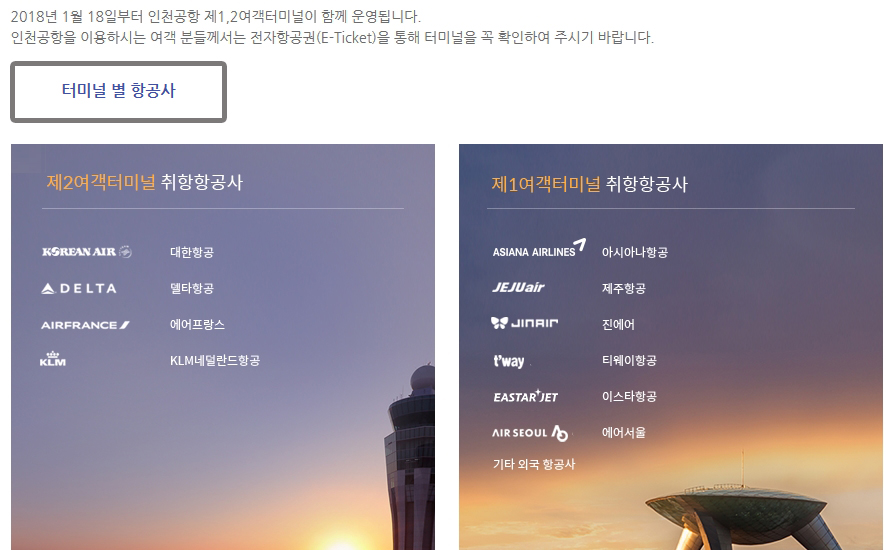Select the 델타항공 text
Screen dimensions: 886x550
pos(192,288)
